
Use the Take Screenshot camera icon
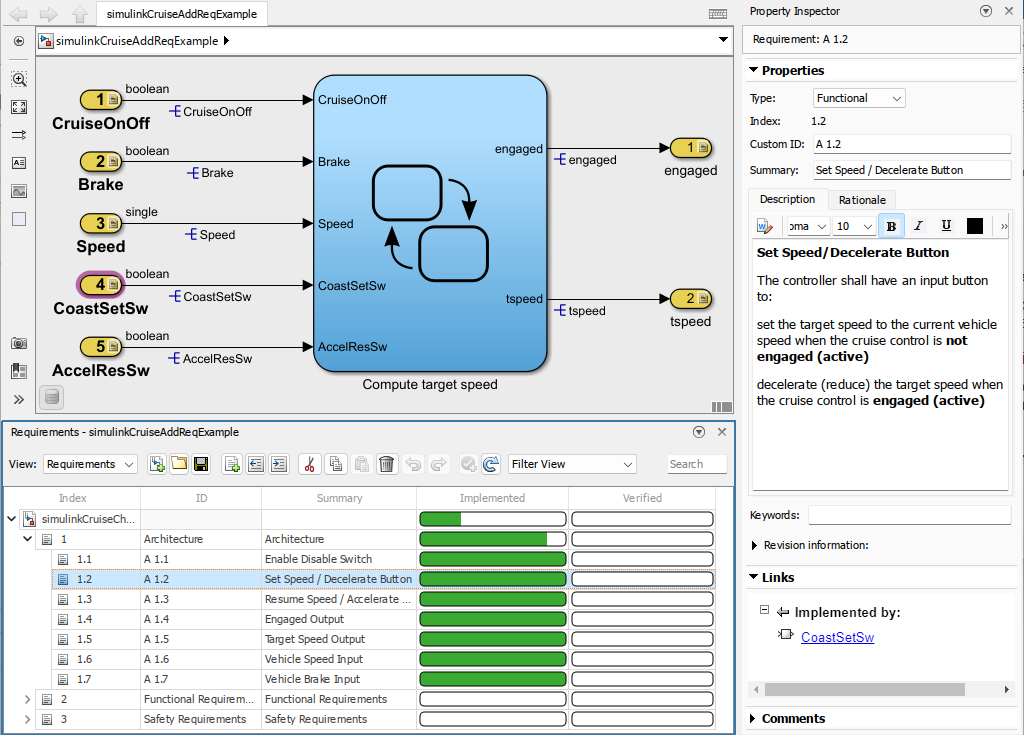click(18, 343)
